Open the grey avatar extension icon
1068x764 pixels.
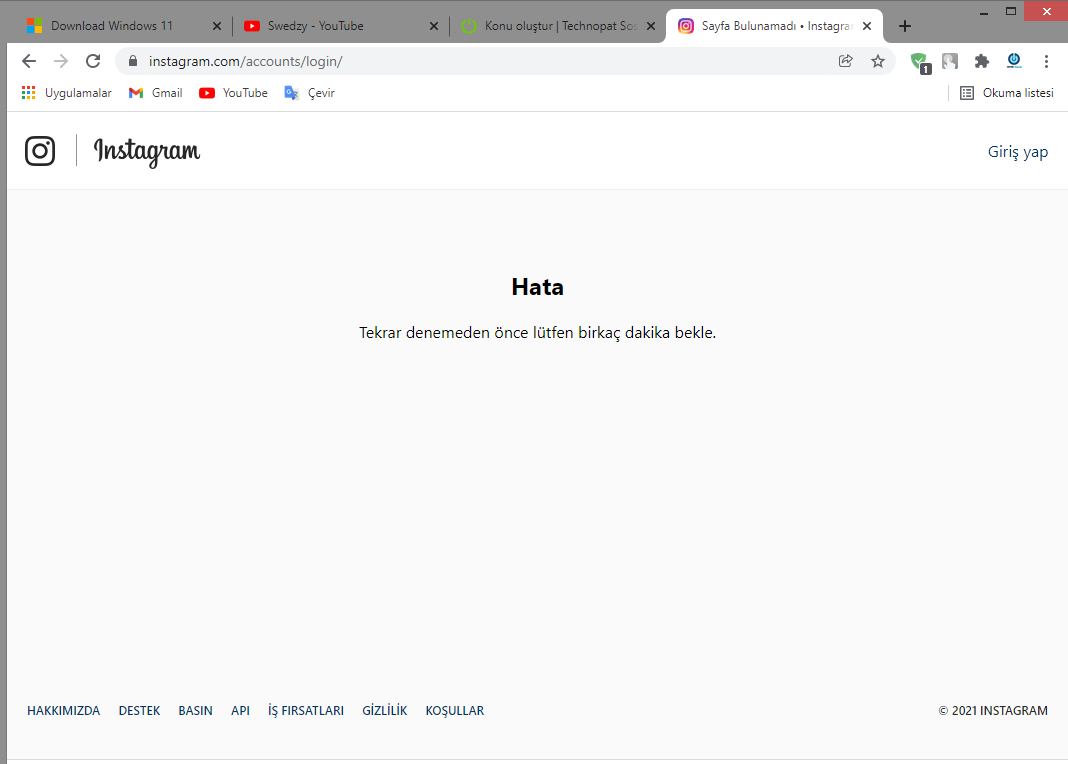(949, 61)
